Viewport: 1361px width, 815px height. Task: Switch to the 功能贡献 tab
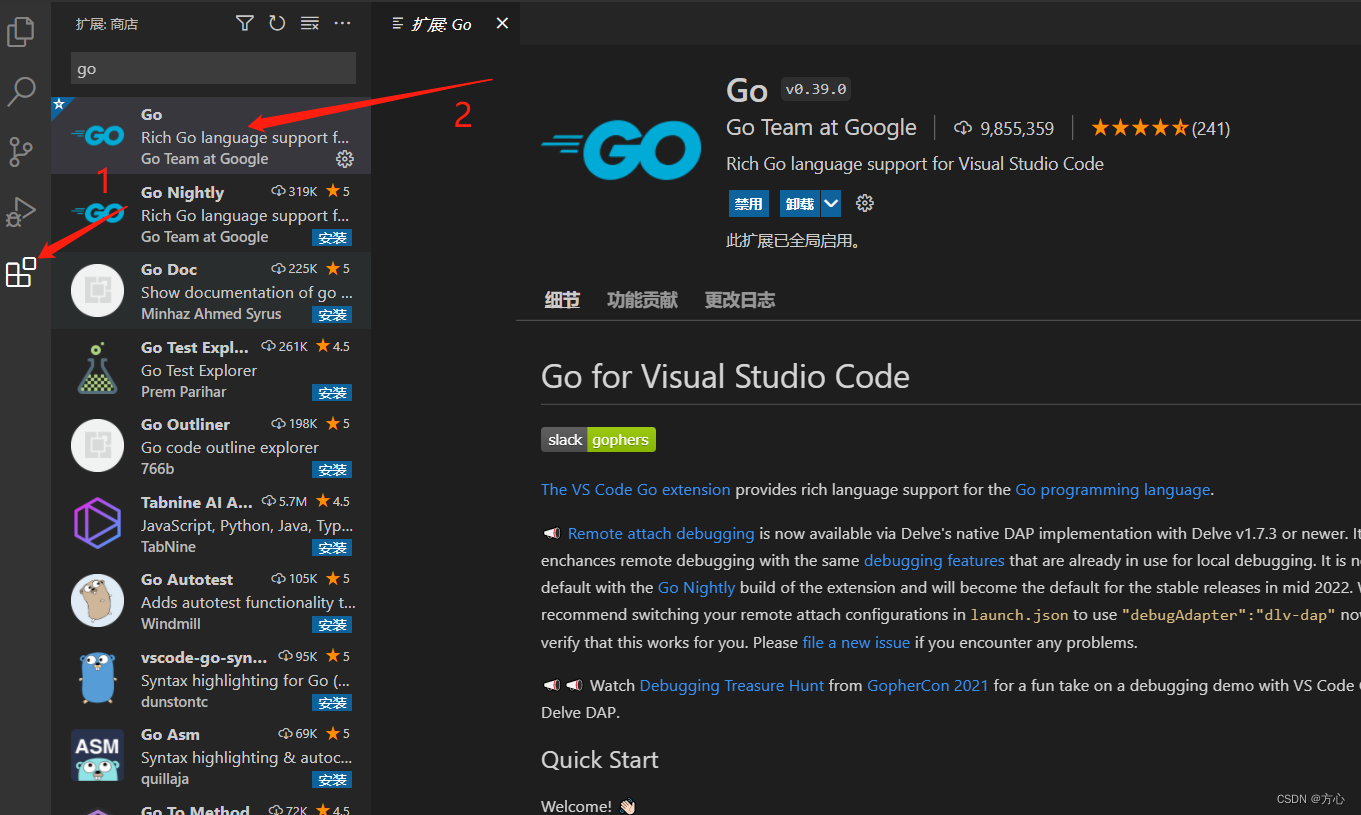point(642,300)
